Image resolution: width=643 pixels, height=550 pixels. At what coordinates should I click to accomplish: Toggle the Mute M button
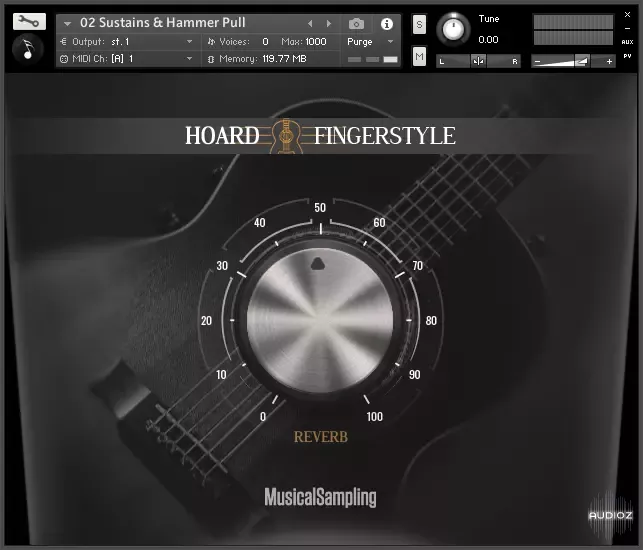point(419,56)
